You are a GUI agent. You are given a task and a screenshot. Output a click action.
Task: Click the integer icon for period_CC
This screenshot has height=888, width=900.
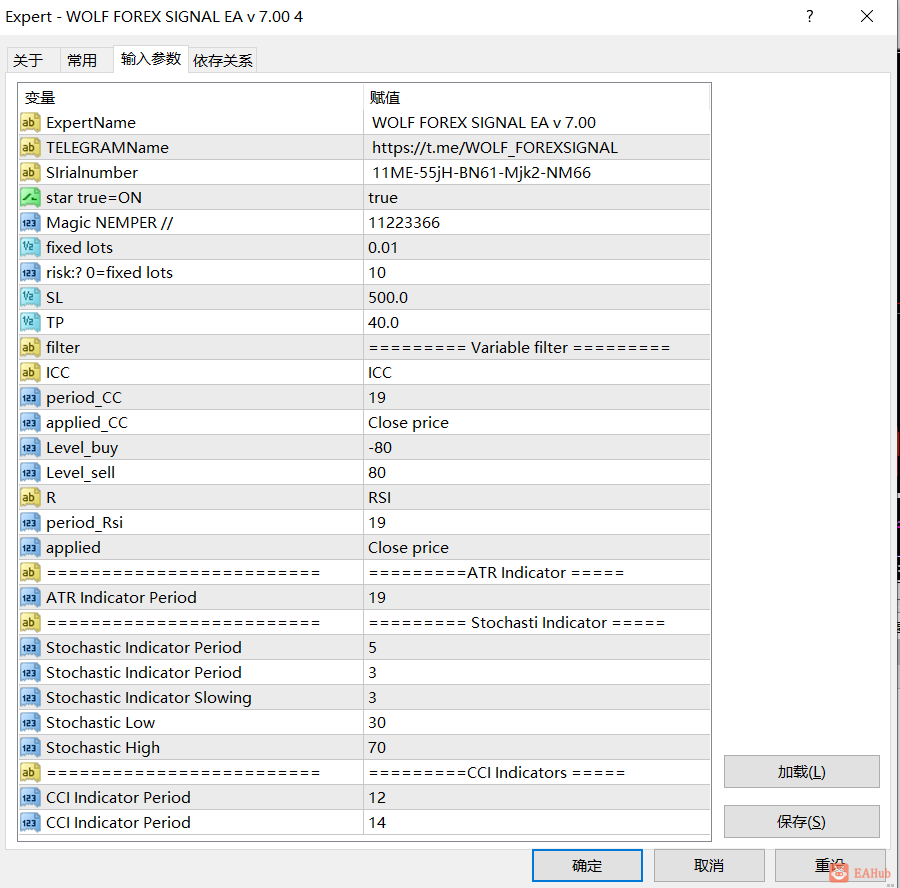click(30, 397)
